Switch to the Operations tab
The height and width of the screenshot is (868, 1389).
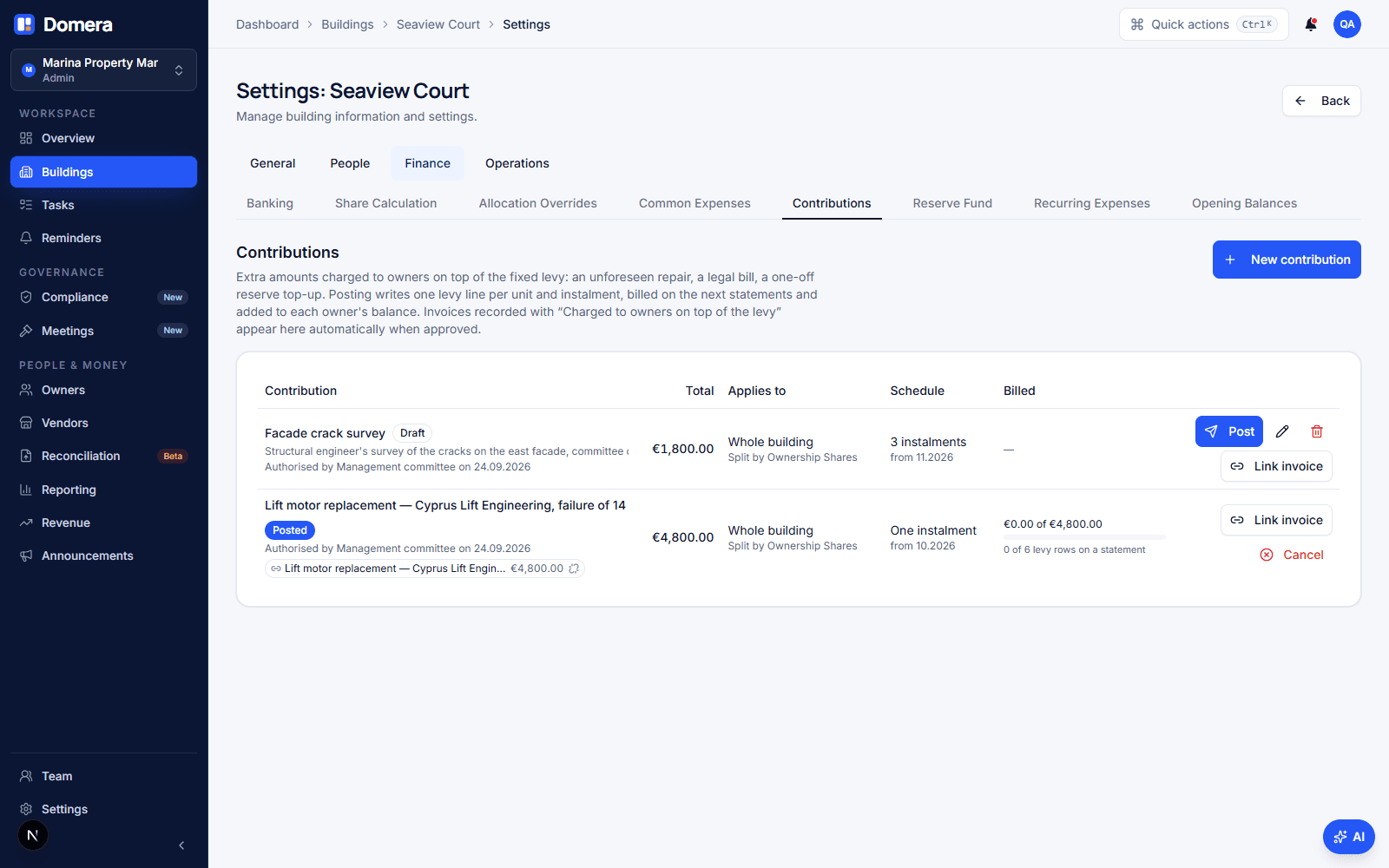(517, 163)
